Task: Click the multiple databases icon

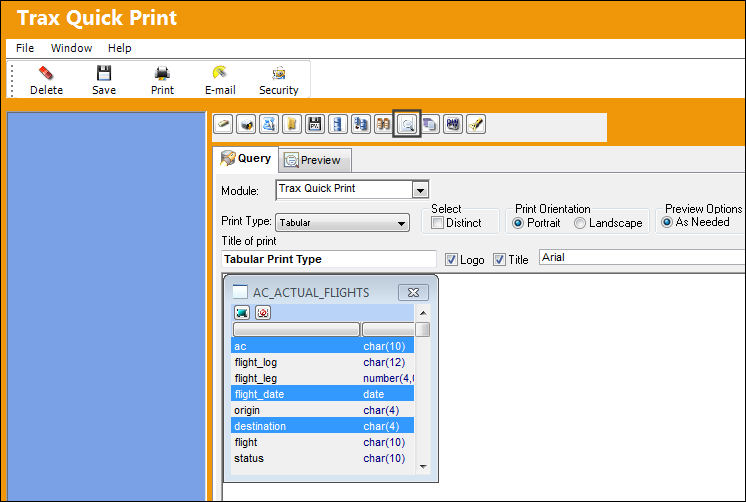Action: (361, 125)
